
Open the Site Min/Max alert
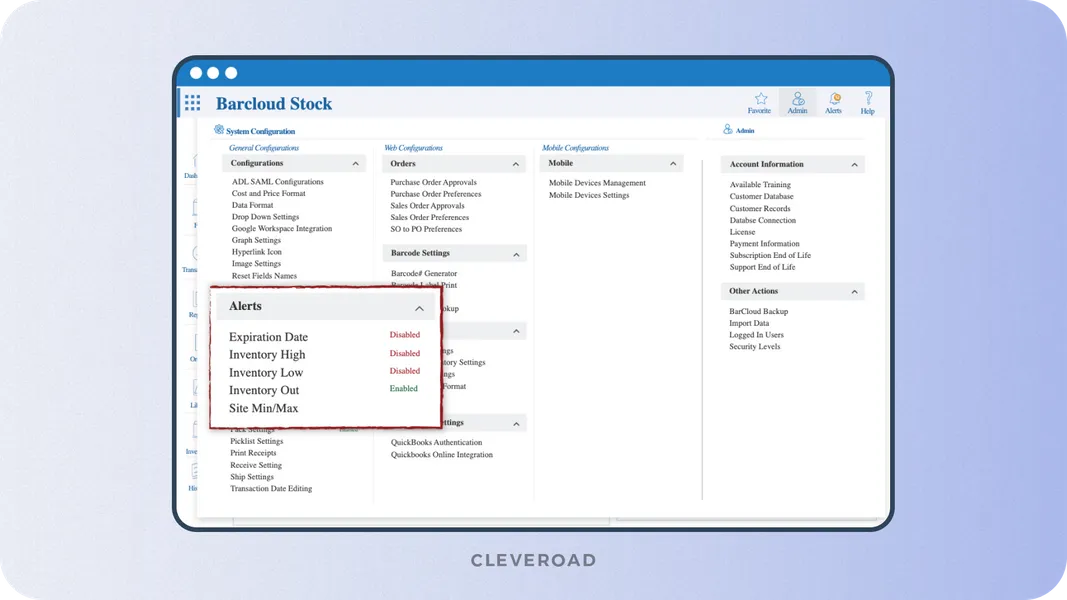[263, 409]
